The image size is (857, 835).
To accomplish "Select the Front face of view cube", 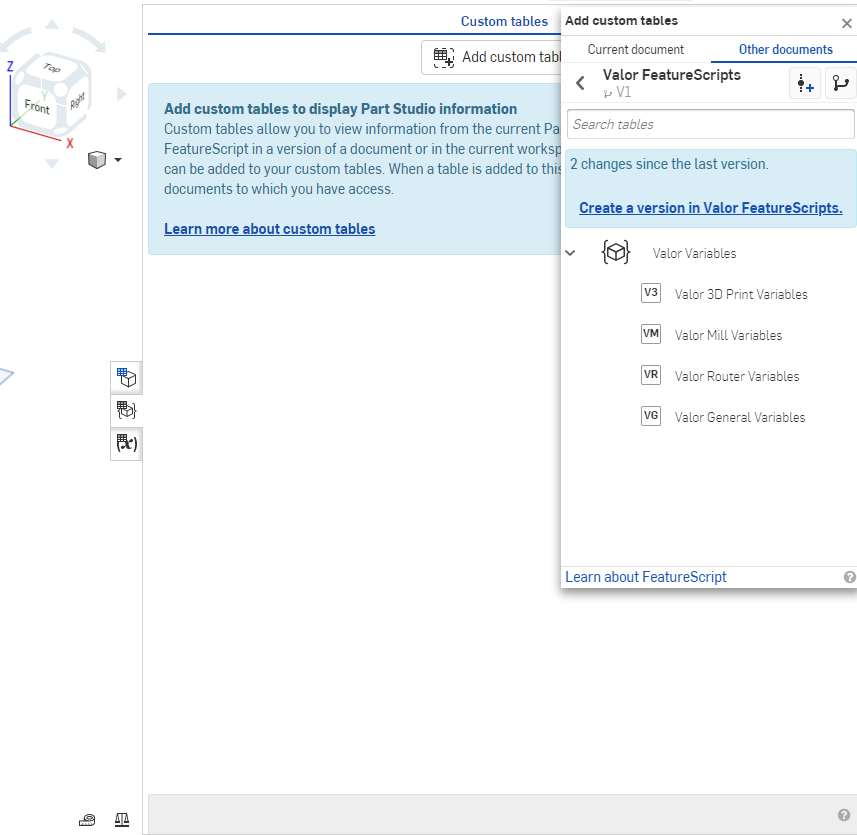I will click(37, 107).
